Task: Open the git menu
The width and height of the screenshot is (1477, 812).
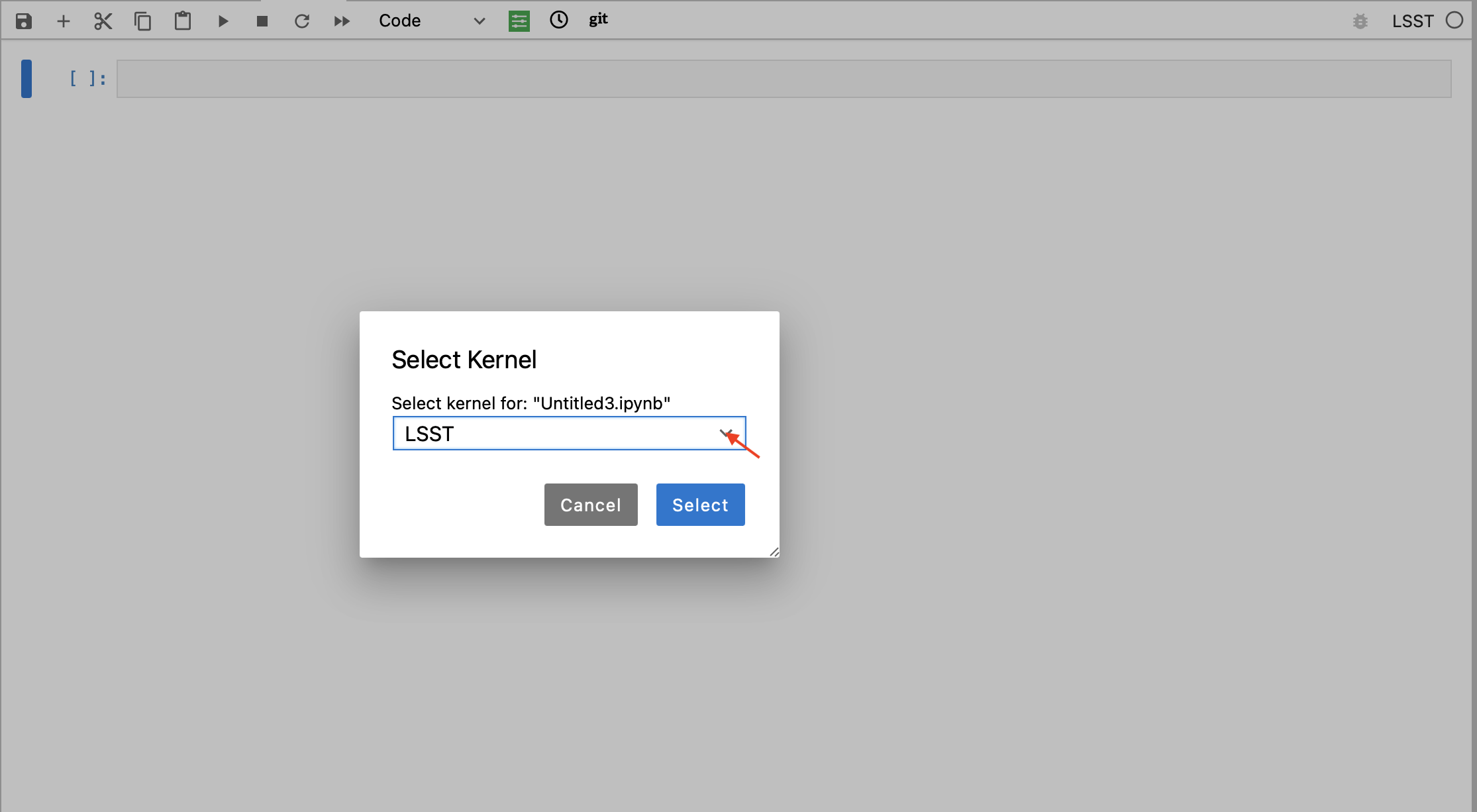Action: click(597, 19)
